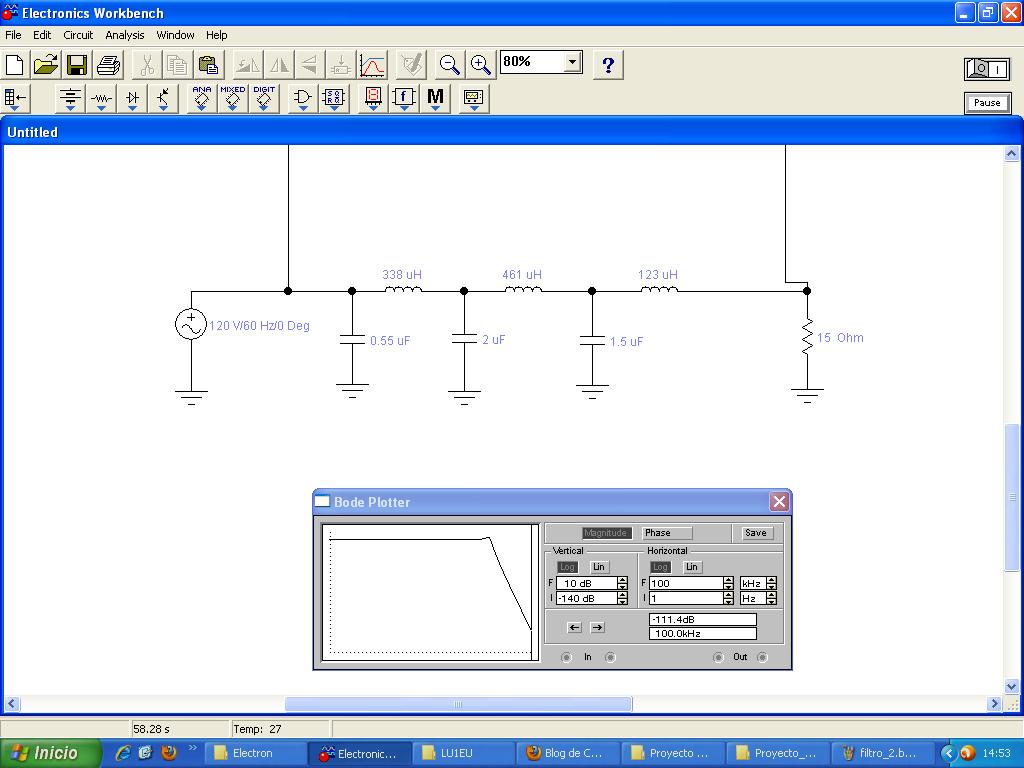1024x768 pixels.
Task: Select the In node radio on Bode Plotter
Action: 567,657
